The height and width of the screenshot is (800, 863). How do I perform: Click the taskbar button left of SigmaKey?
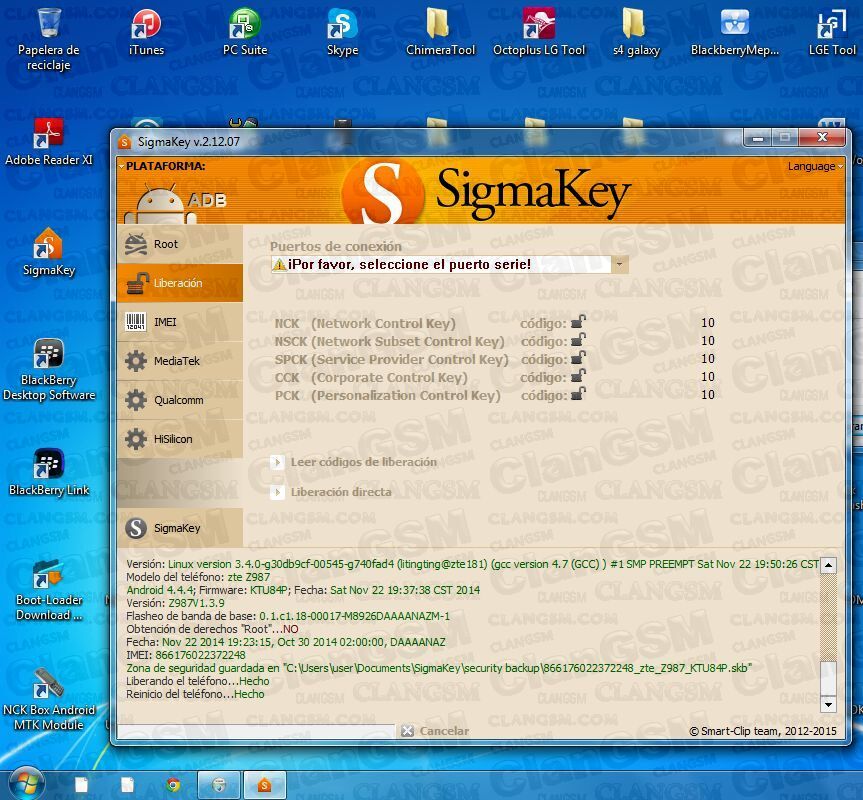[219, 784]
